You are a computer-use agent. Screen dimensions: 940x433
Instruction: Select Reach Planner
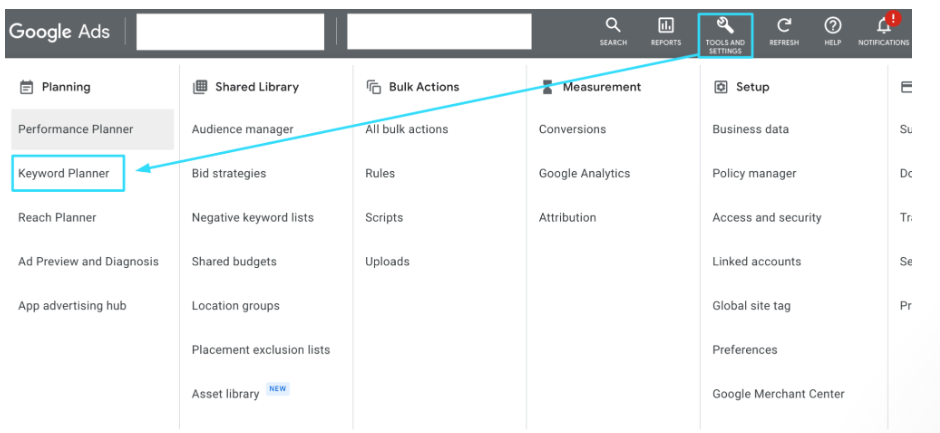[57, 218]
